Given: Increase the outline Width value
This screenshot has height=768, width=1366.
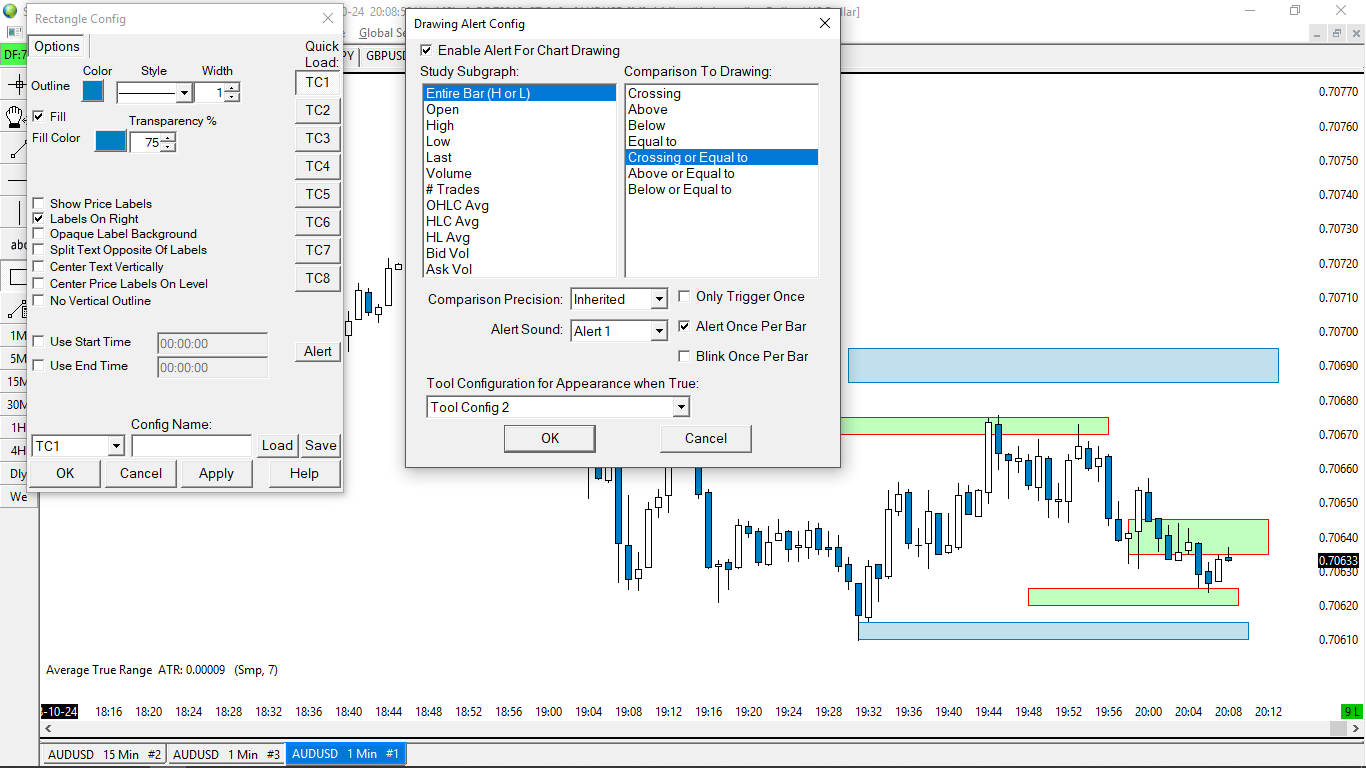Looking at the screenshot, I should 233,88.
